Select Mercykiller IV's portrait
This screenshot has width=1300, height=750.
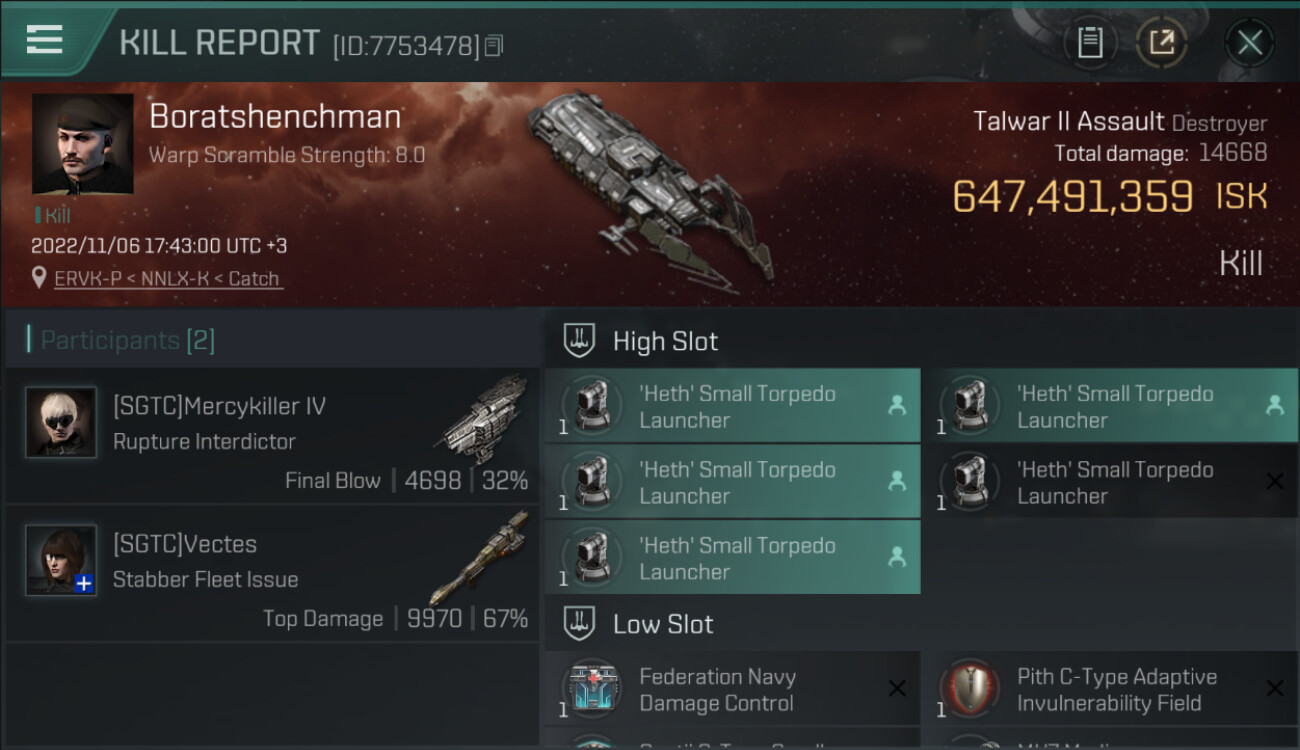(x=61, y=422)
